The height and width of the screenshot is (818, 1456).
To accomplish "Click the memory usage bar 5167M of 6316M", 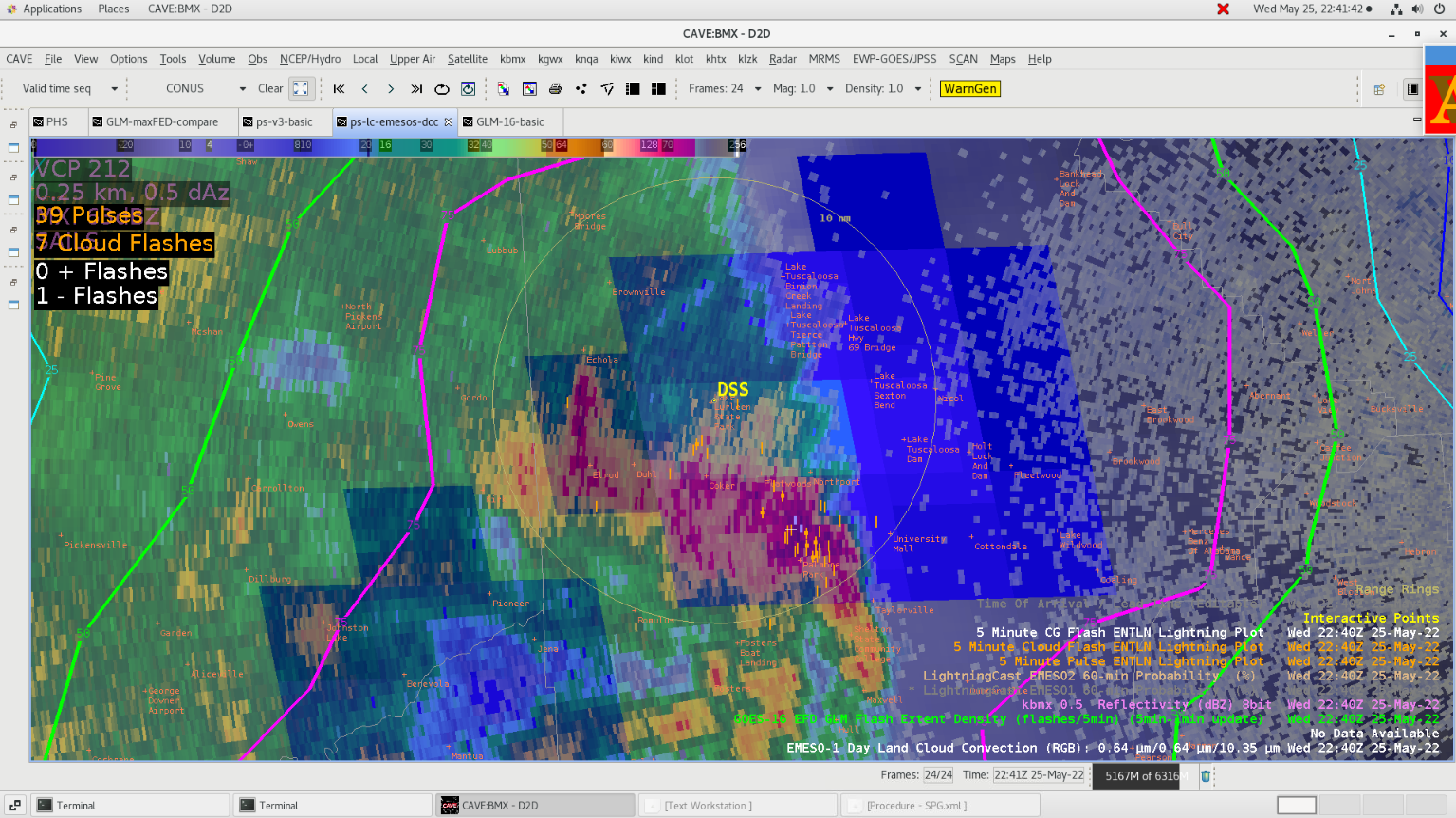I will point(1141,775).
